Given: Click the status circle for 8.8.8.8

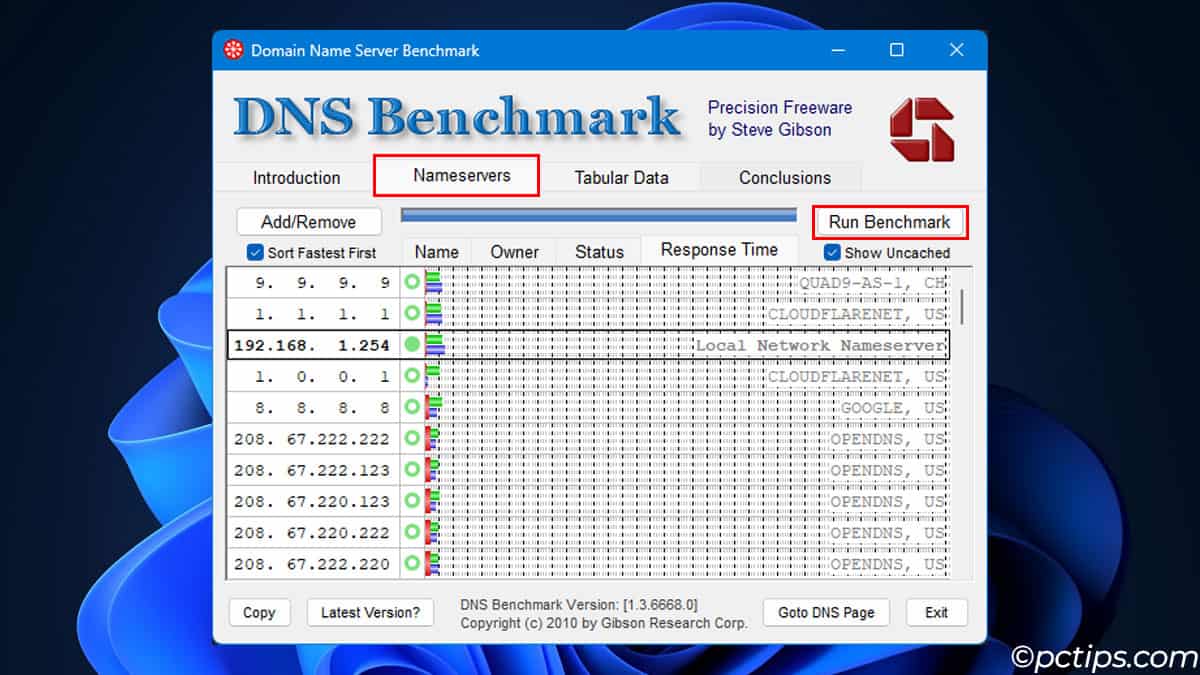Looking at the screenshot, I should click(412, 407).
